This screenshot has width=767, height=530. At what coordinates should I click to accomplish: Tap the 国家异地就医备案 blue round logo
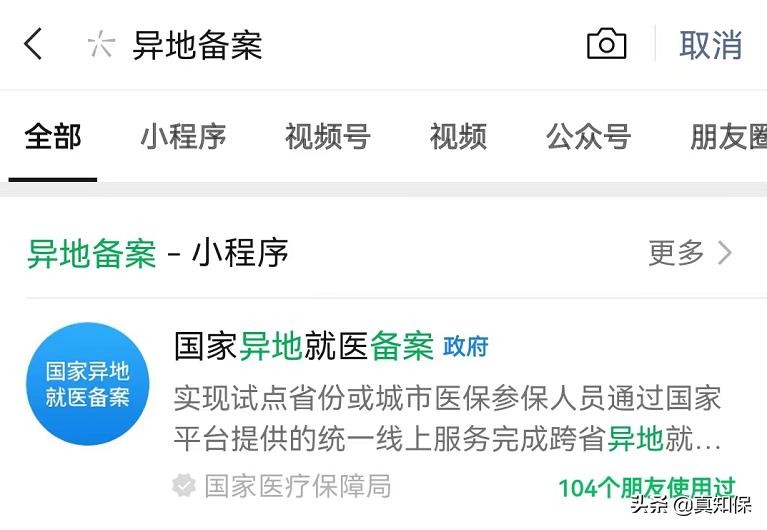pyautogui.click(x=88, y=384)
